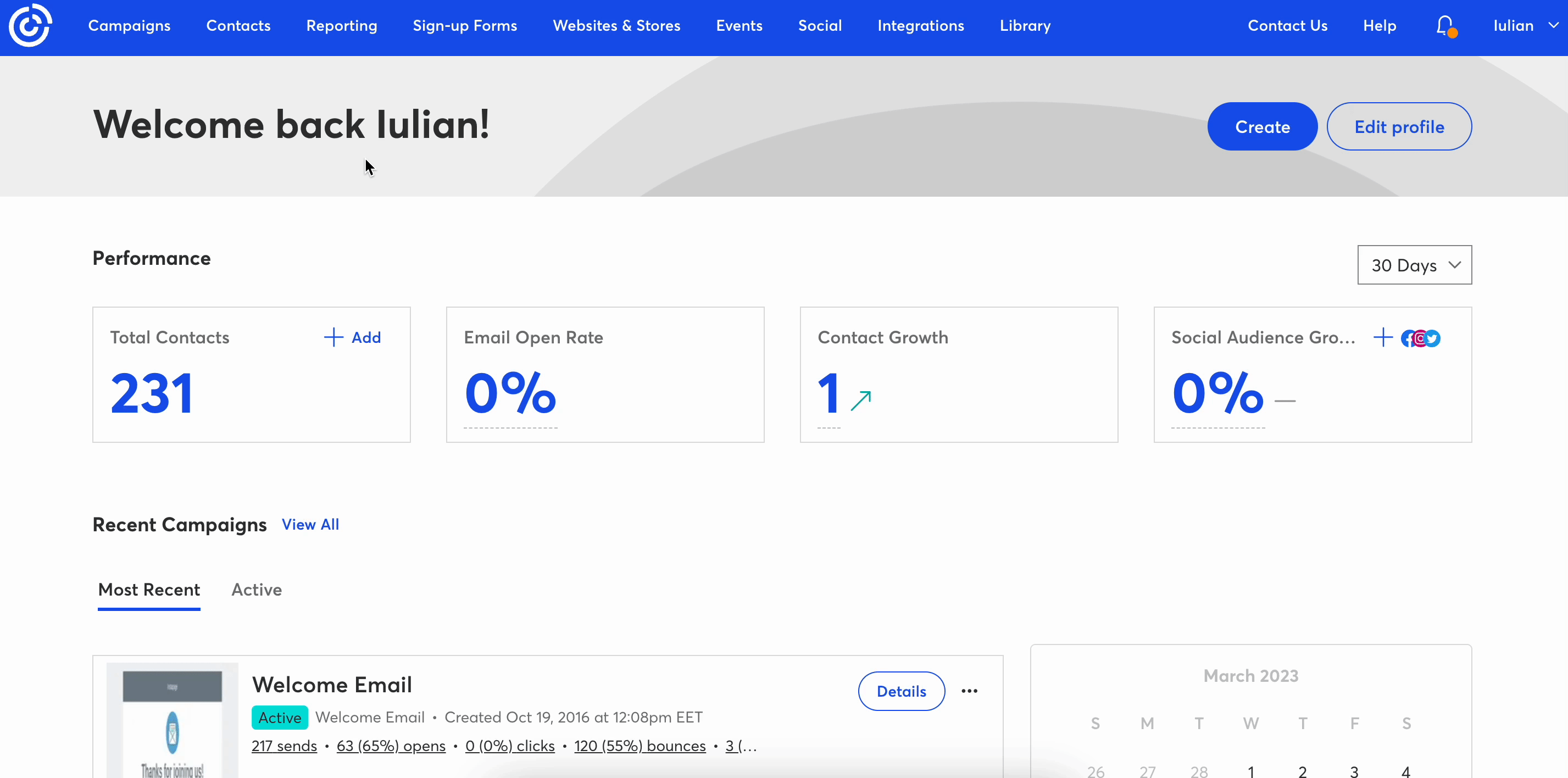Switch to the Active campaigns tab
The width and height of the screenshot is (1568, 778).
click(256, 590)
